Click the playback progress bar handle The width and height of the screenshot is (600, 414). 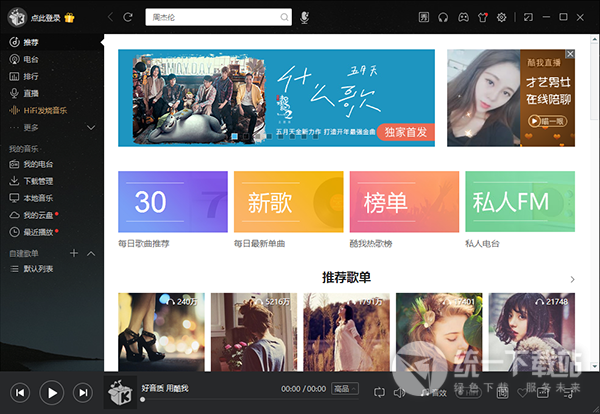point(142,399)
